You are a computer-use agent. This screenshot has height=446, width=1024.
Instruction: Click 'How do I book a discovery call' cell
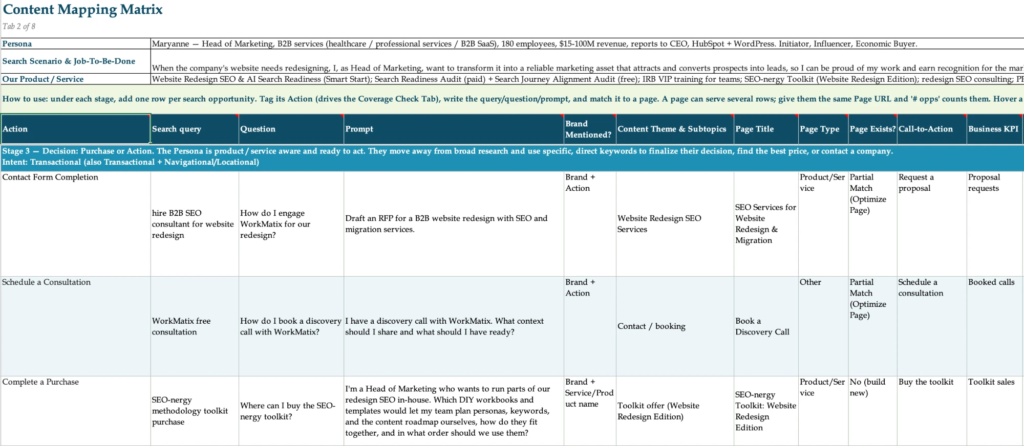pyautogui.click(x=291, y=326)
